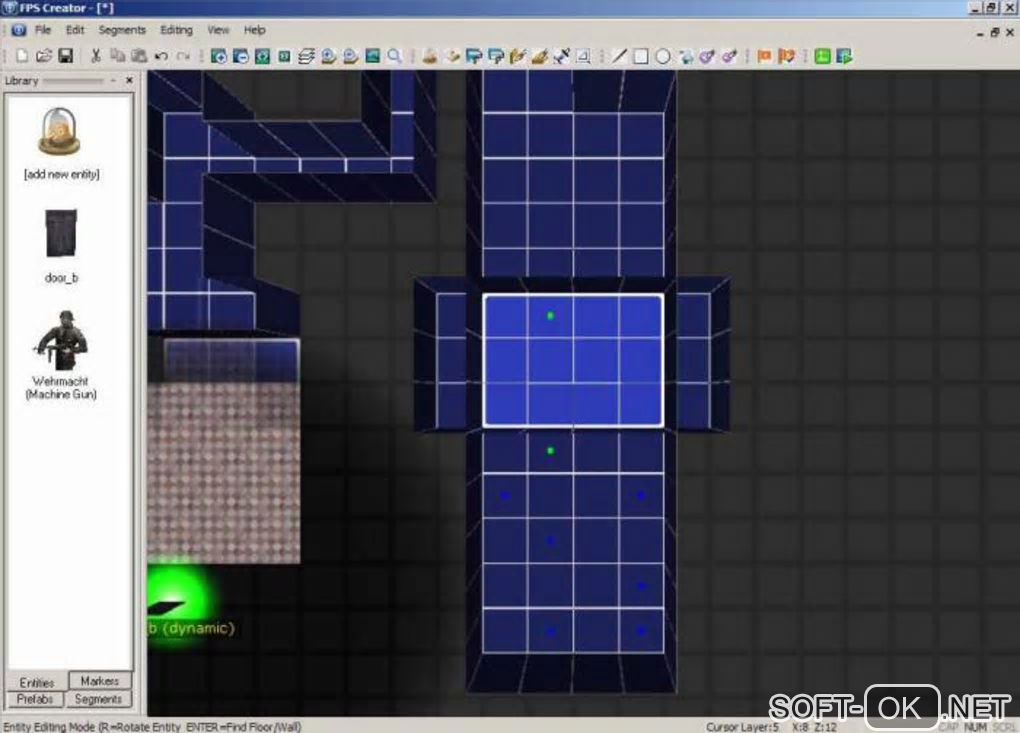Click the green marker inside highlighted room
Image resolution: width=1020 pixels, height=733 pixels.
(x=550, y=315)
